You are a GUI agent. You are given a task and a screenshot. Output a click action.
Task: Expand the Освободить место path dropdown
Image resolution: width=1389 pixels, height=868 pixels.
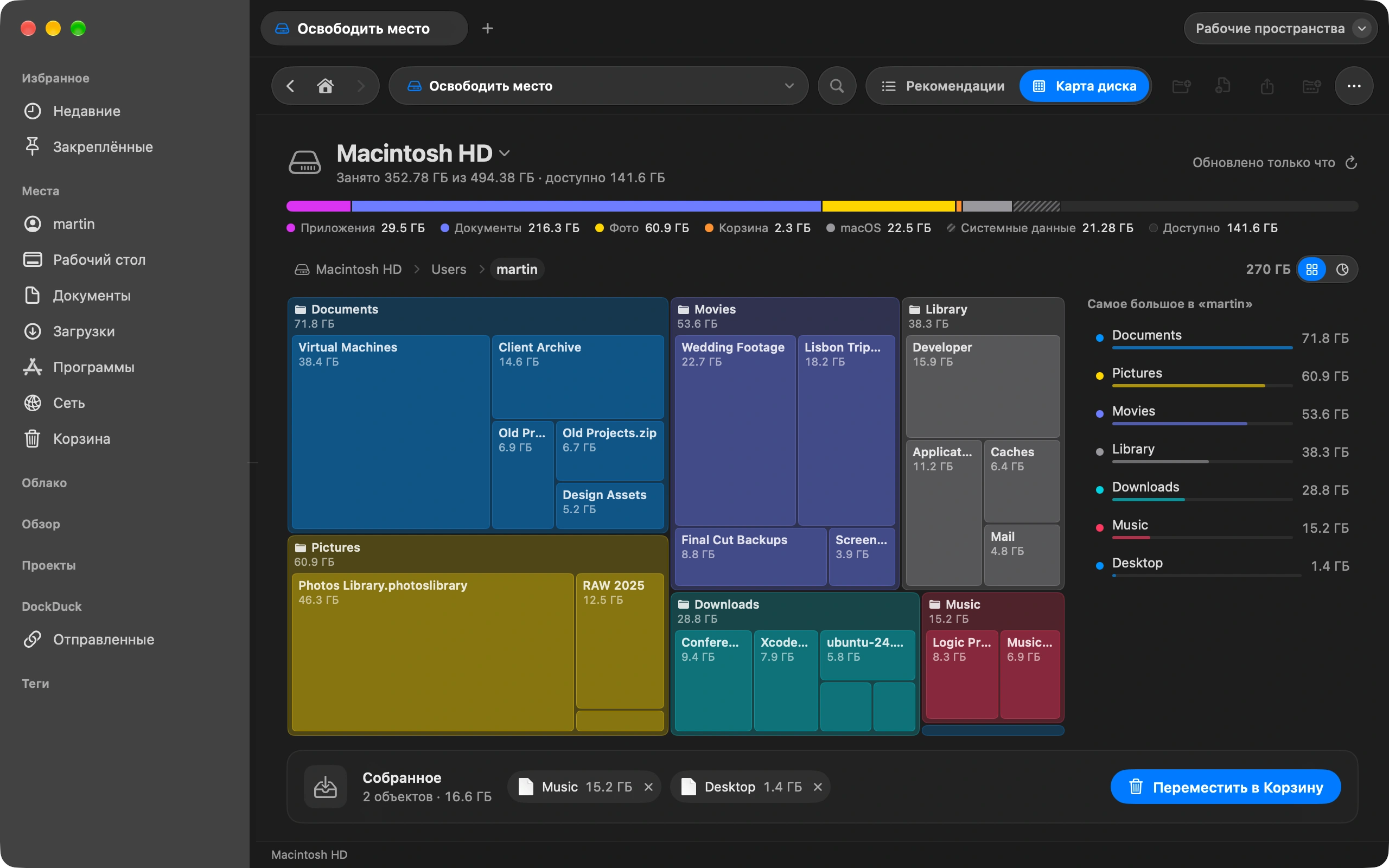(789, 86)
